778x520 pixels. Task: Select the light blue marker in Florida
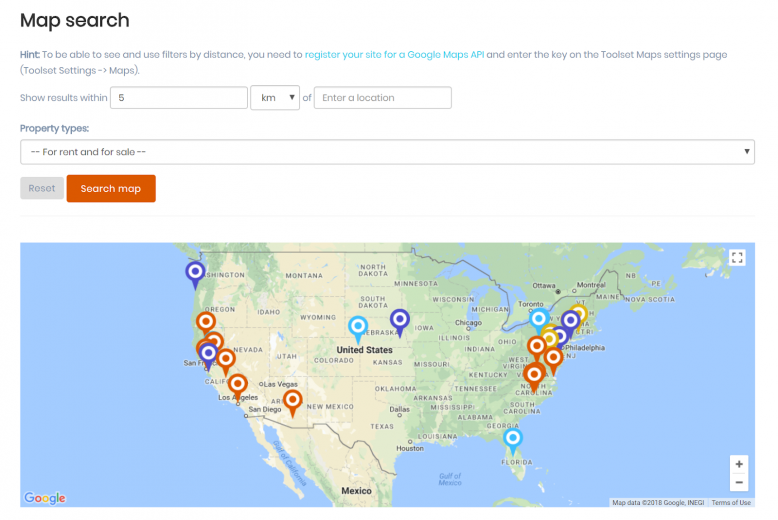[513, 442]
